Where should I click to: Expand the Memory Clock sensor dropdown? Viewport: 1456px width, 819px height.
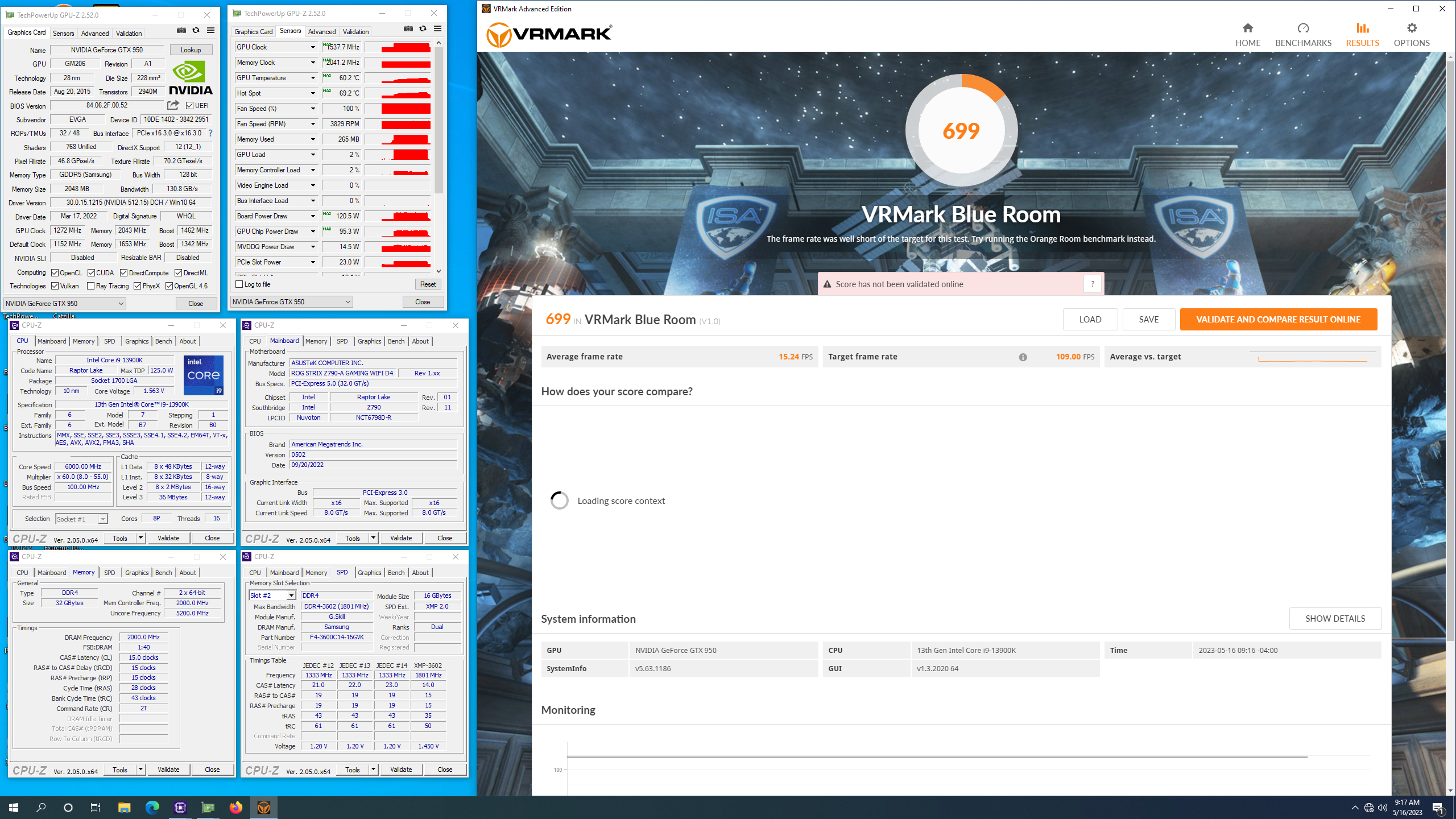pyautogui.click(x=313, y=63)
